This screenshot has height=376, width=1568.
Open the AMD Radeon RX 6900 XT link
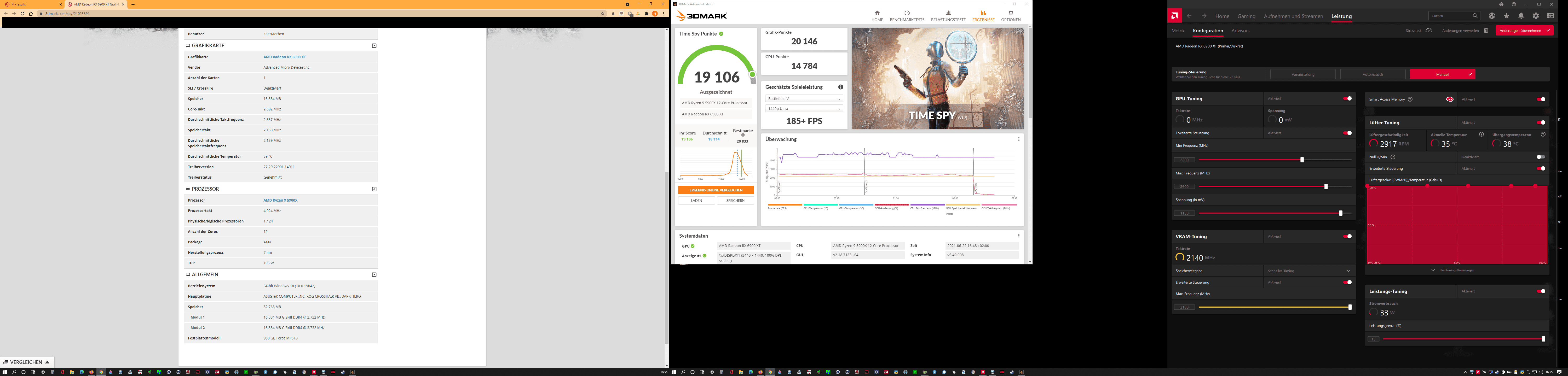click(284, 57)
